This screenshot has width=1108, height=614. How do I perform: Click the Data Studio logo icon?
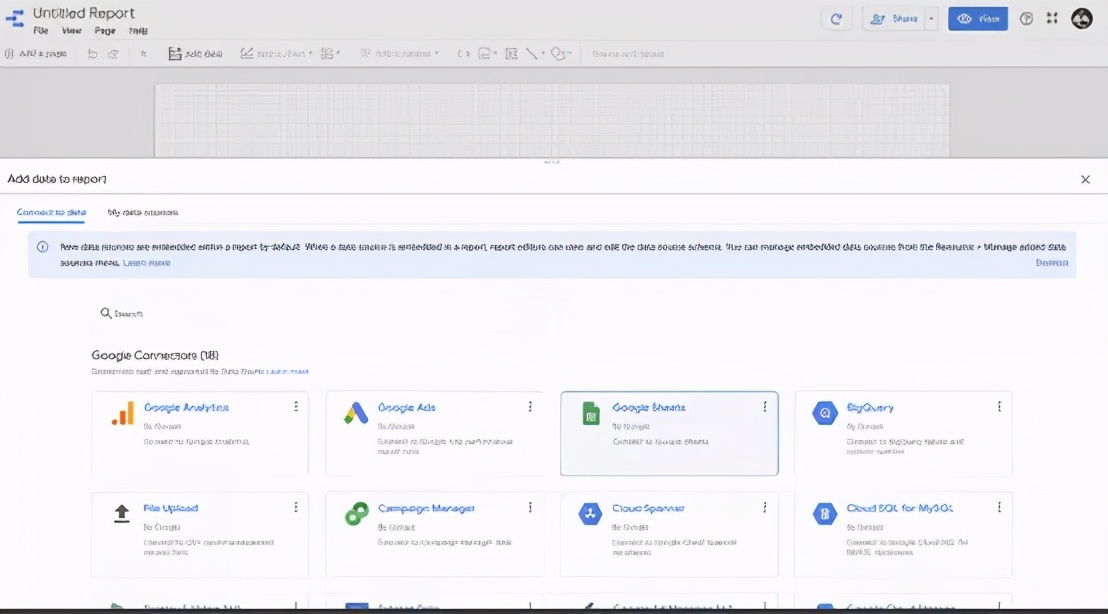15,19
